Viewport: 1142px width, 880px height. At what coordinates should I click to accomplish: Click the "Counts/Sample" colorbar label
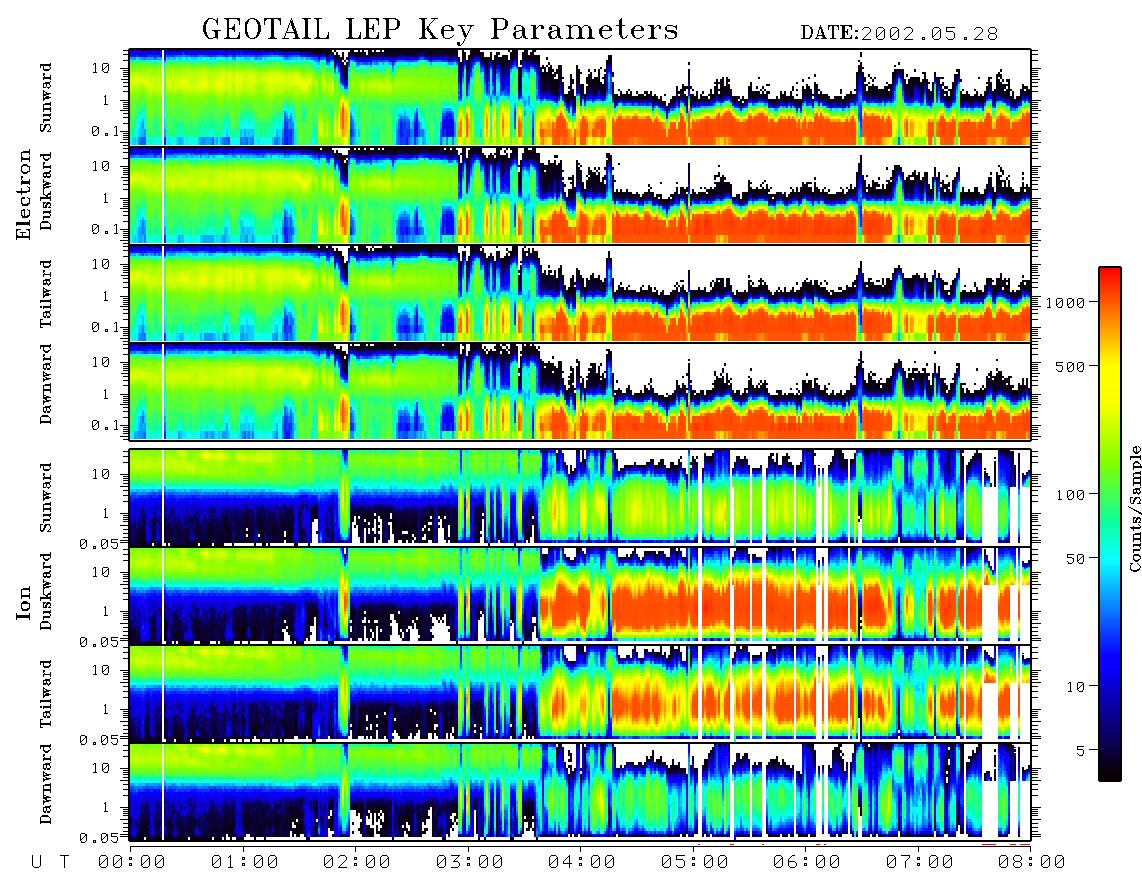pos(1134,508)
